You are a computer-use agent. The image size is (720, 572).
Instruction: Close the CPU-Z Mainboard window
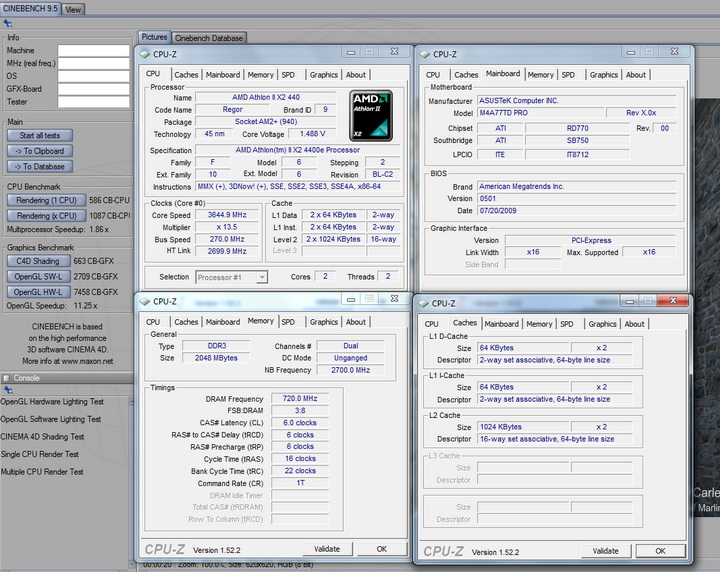[674, 53]
